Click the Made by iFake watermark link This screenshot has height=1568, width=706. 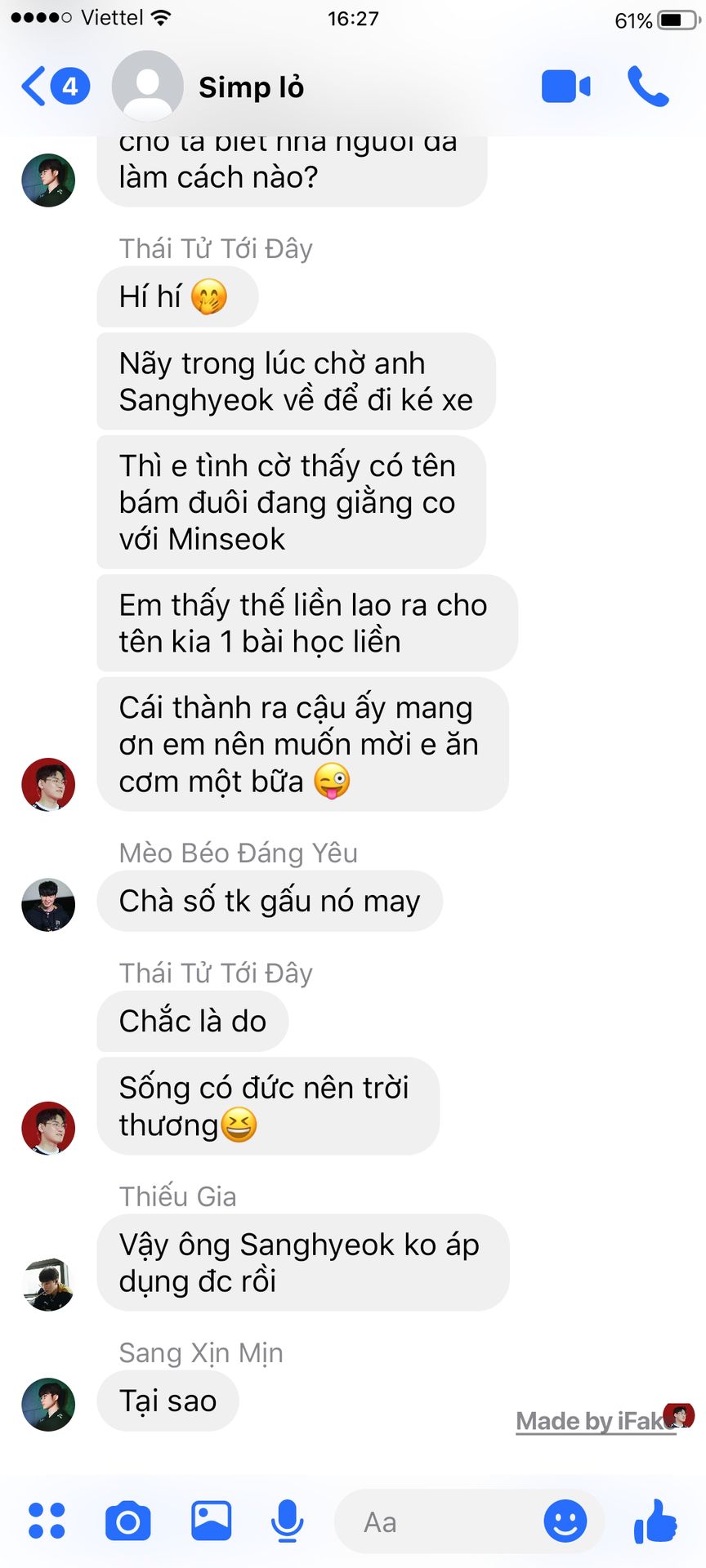click(x=596, y=1421)
